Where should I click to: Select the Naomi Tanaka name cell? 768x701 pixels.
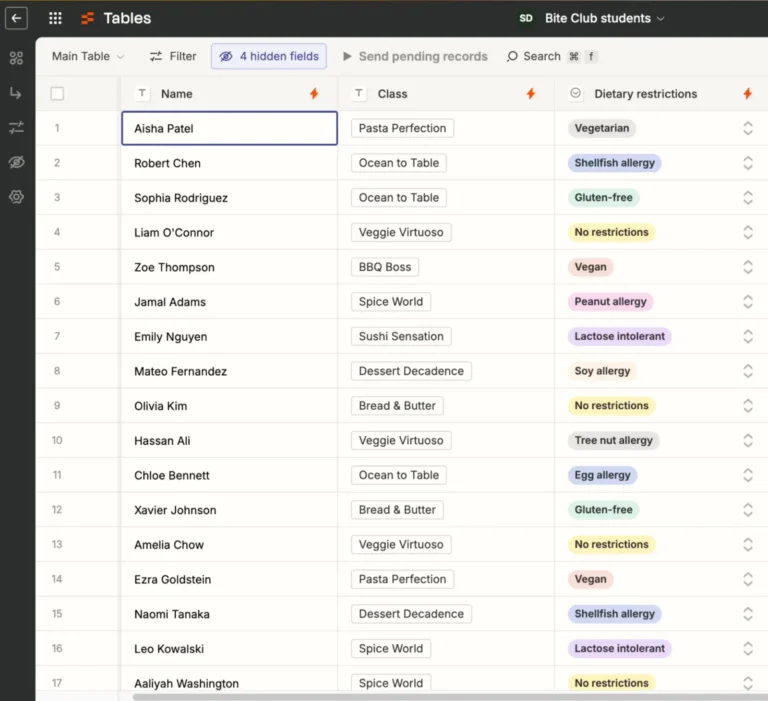coord(229,614)
